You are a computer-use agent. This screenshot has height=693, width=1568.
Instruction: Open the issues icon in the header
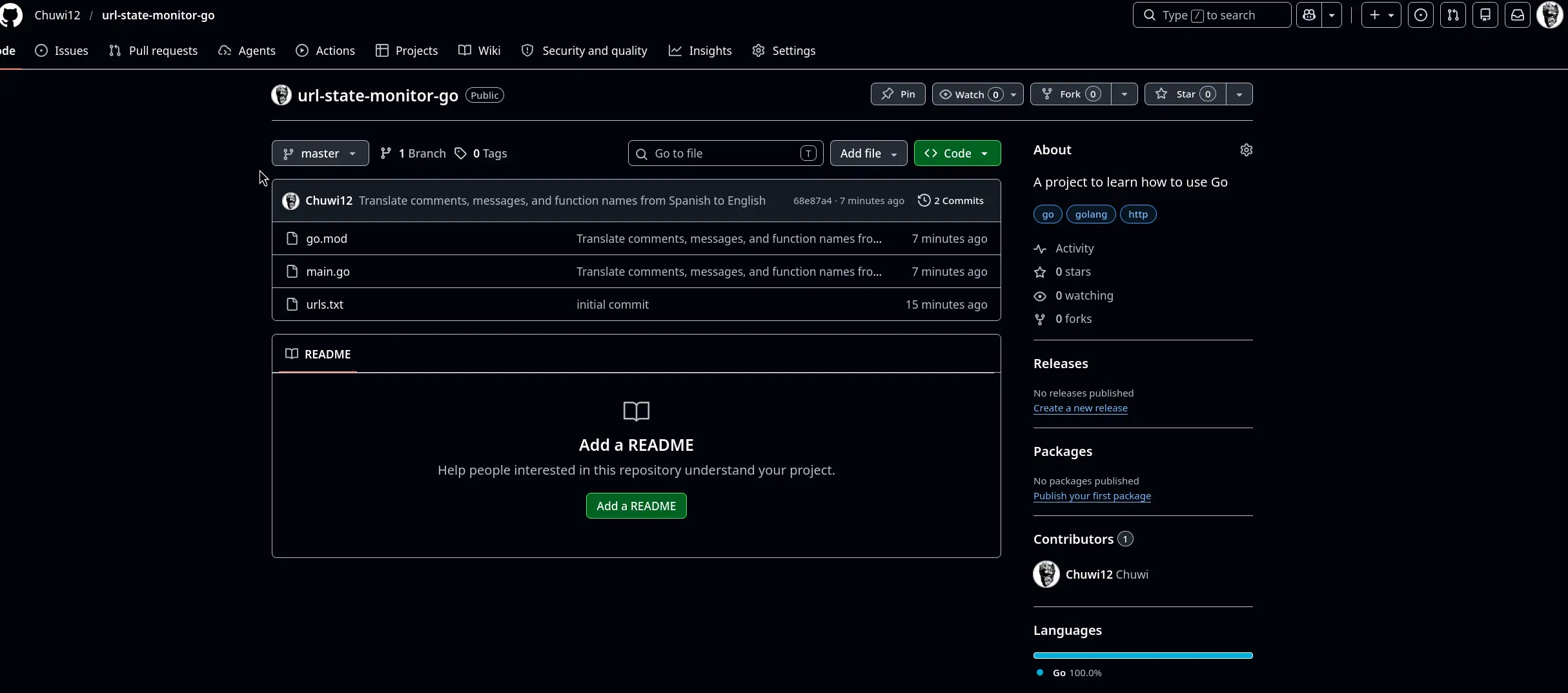coord(1421,15)
